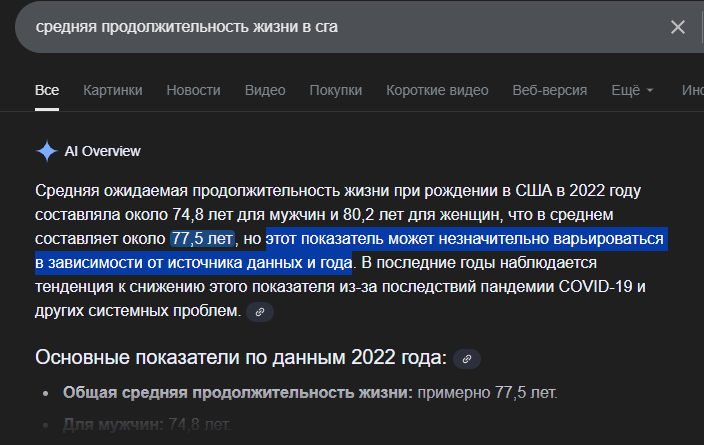Image resolution: width=704 pixels, height=445 pixels.
Task: Click the text '74,8 лет для мужчин' in the paragraph
Action: [250, 215]
